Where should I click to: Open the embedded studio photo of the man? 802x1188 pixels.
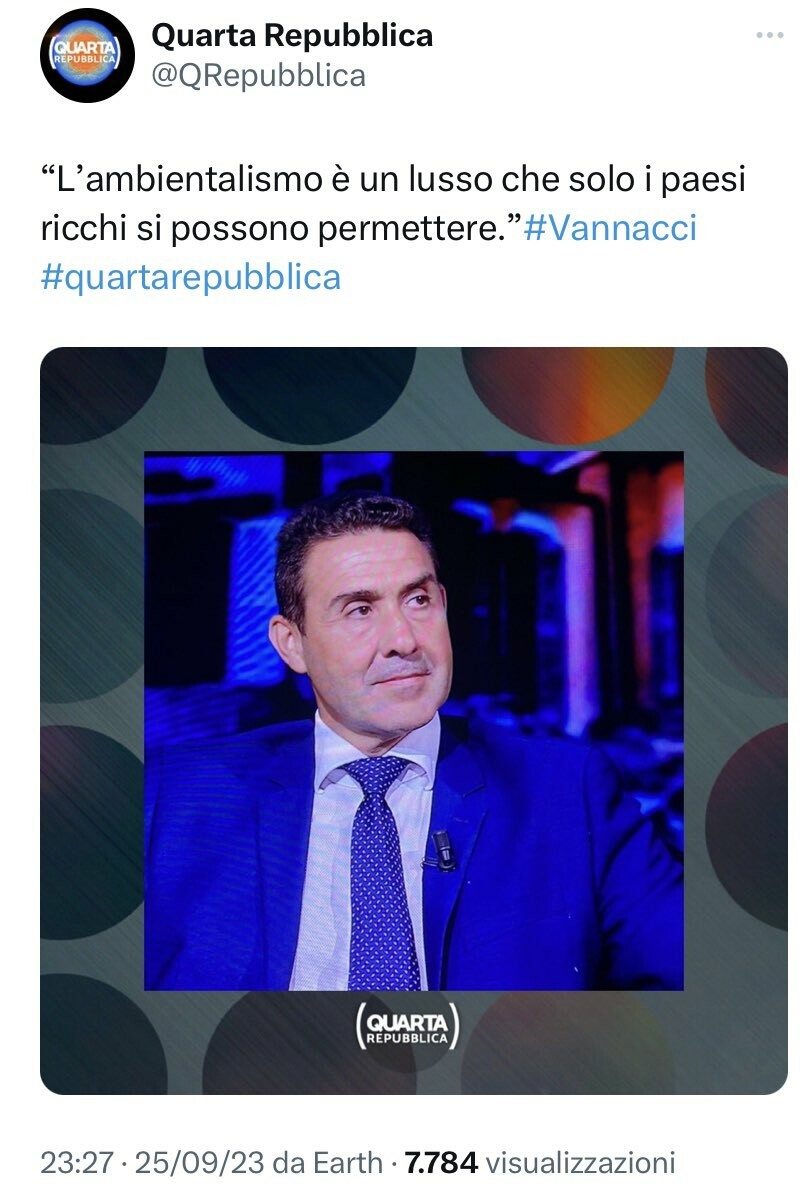click(413, 721)
